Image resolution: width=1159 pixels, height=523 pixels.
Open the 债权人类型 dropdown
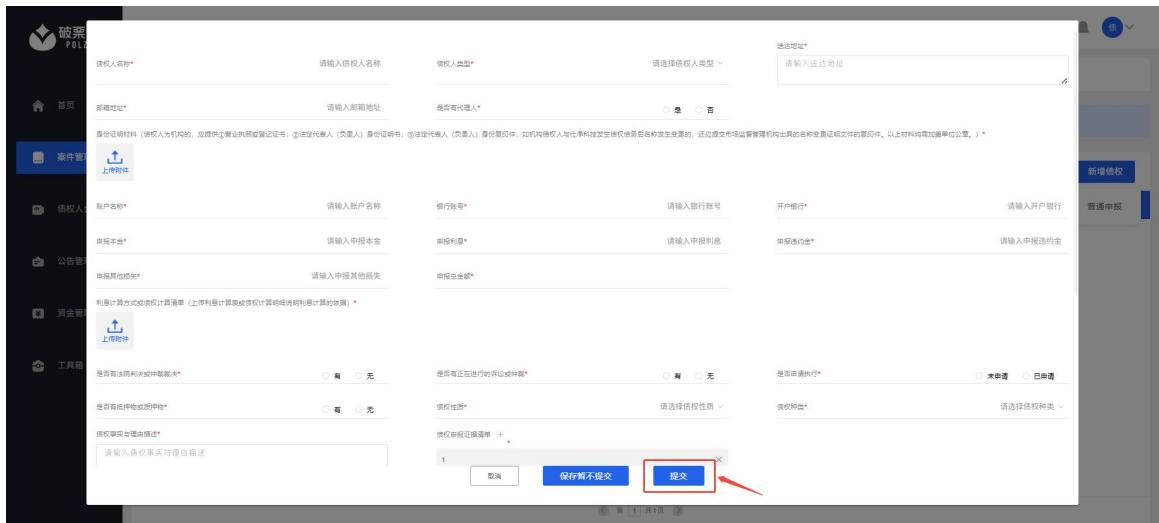coord(687,64)
